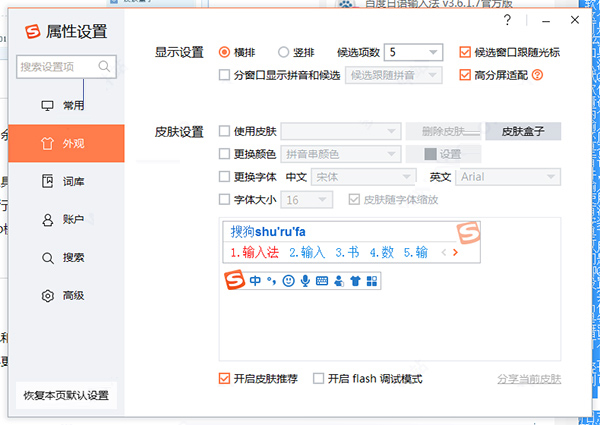Click the monitor icon beside 常用

pos(47,105)
